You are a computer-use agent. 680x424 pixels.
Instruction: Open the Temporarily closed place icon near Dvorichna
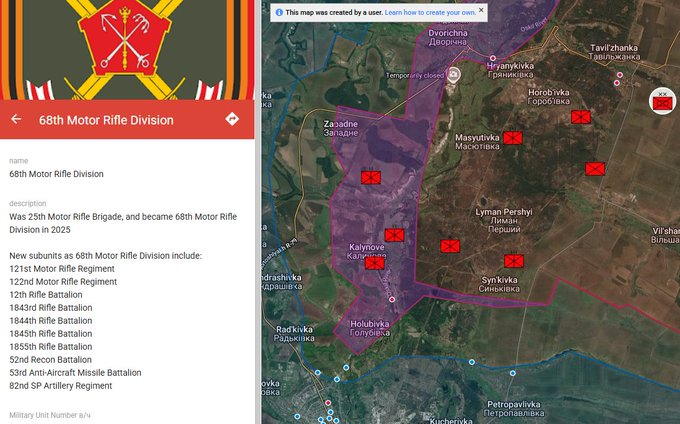click(x=453, y=74)
